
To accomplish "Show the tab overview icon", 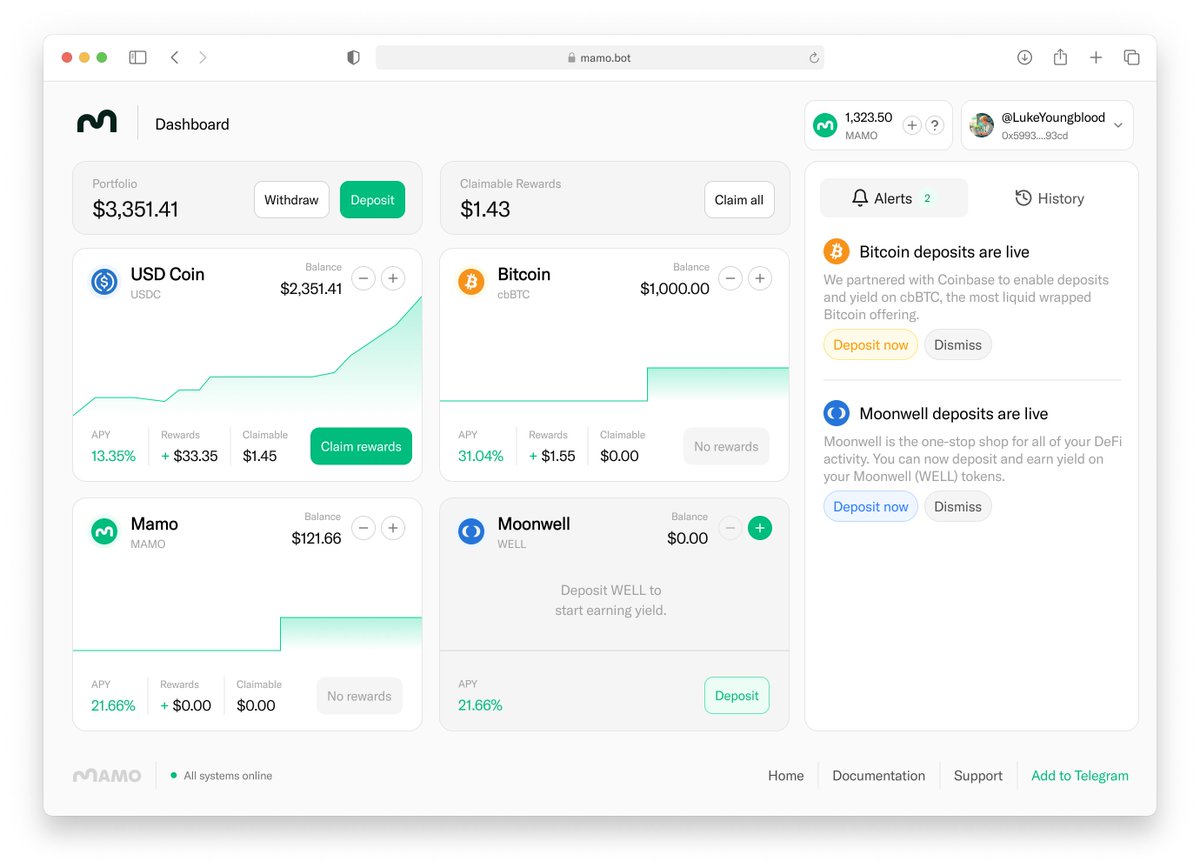I will tap(1132, 58).
